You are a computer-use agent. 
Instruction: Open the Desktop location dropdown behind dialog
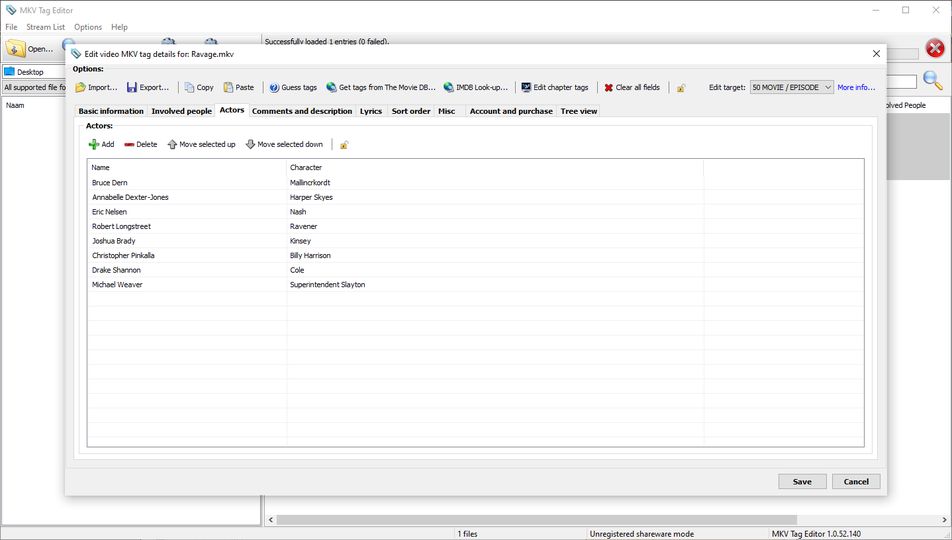[34, 72]
